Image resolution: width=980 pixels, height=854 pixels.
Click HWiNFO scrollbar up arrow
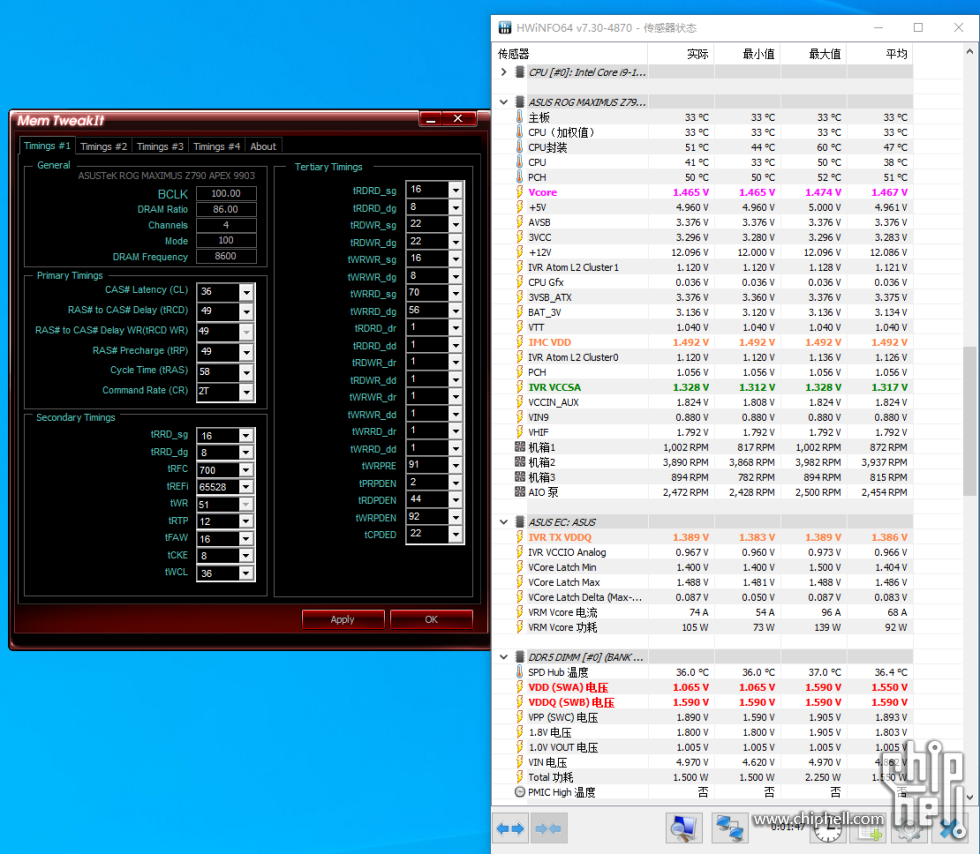click(x=969, y=53)
